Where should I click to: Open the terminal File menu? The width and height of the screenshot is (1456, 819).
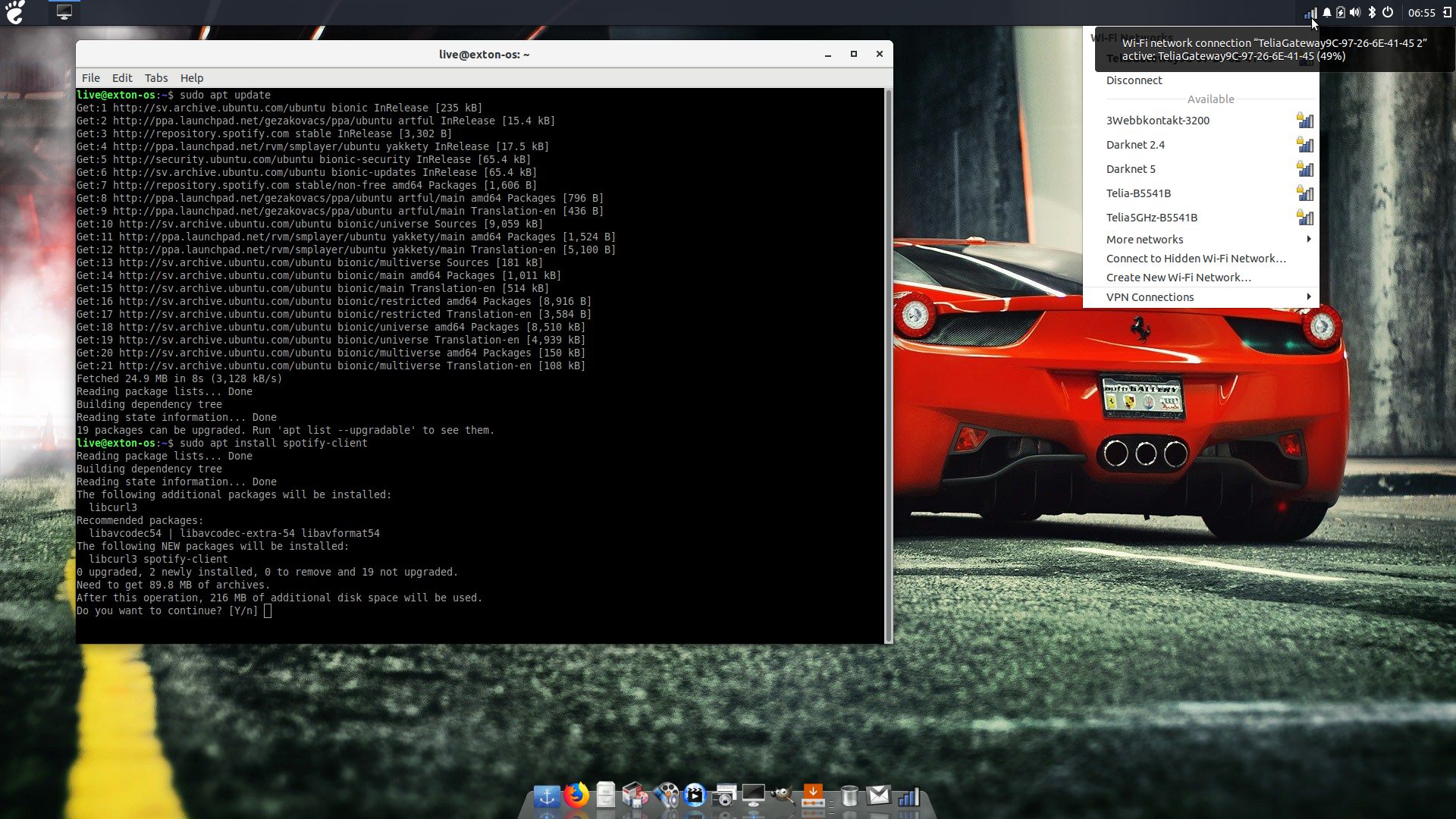pos(91,78)
